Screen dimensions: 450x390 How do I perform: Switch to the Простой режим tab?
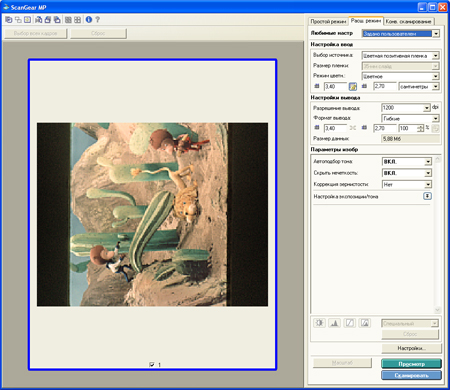coord(328,21)
